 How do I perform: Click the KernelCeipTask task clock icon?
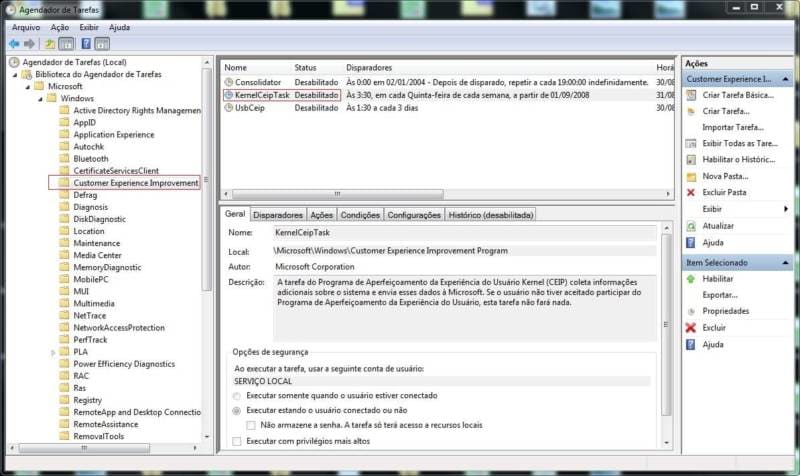pyautogui.click(x=229, y=95)
